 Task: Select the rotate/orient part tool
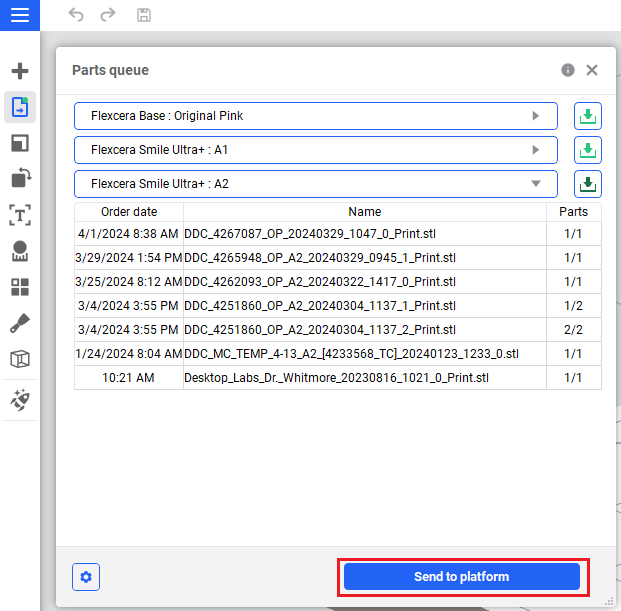[21, 177]
